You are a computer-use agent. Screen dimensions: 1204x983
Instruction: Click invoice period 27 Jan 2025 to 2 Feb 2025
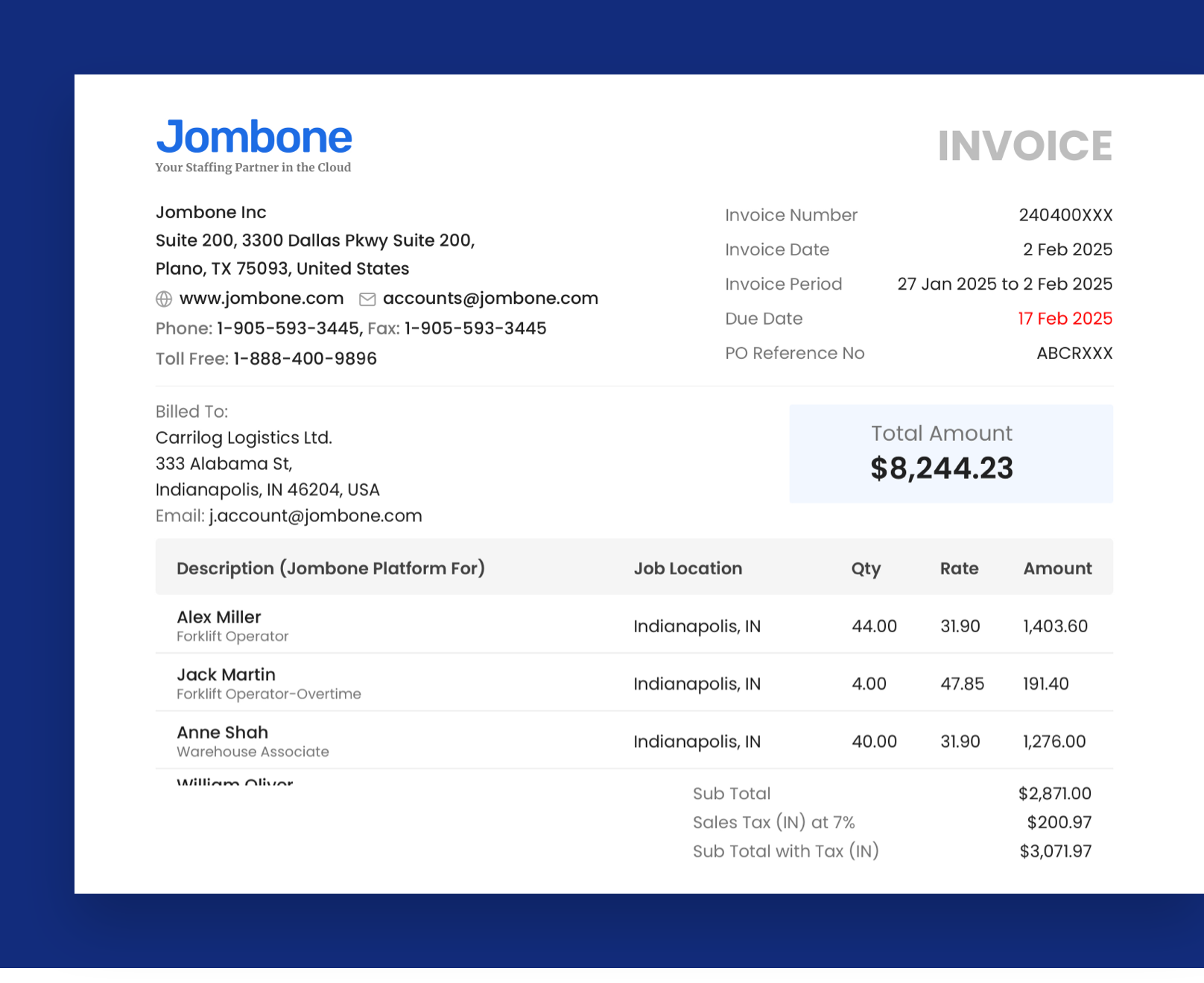(1004, 284)
